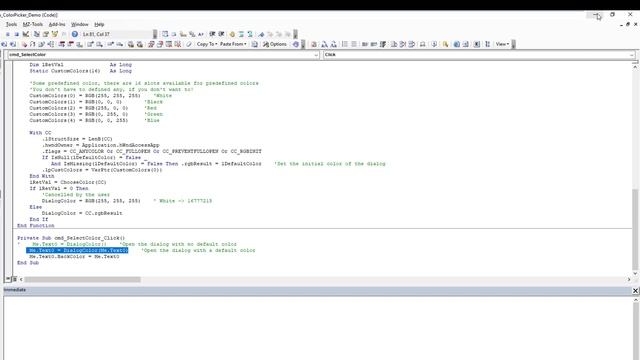This screenshot has width=640, height=360.
Task: Open the Properties Window icon
Action: (x=46, y=34)
